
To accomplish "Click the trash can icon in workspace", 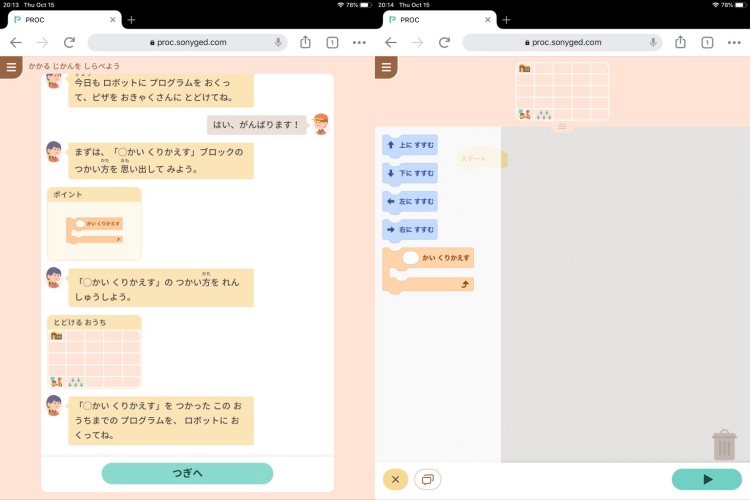I will (724, 445).
